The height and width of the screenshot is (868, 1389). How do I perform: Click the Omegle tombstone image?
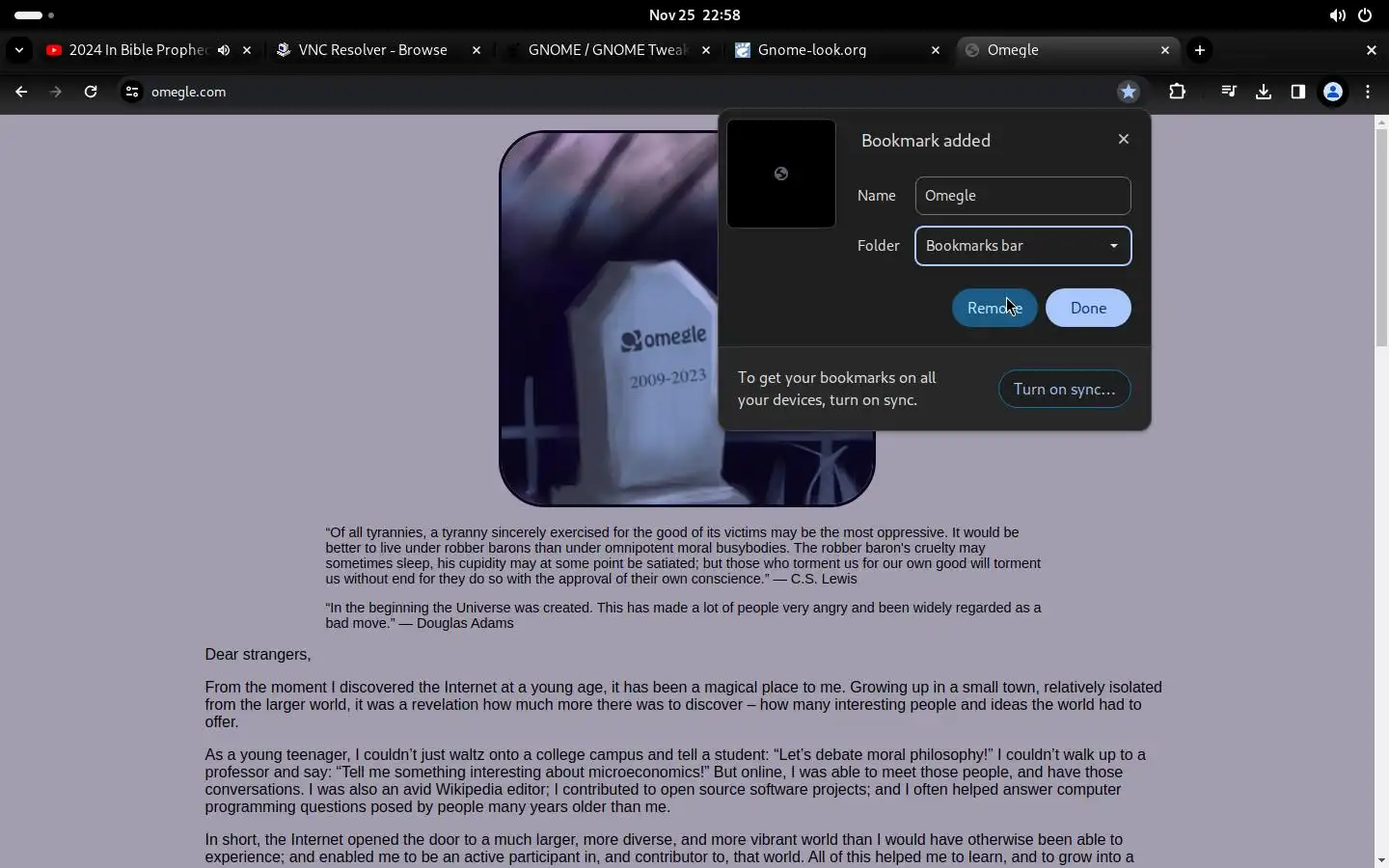(687, 318)
